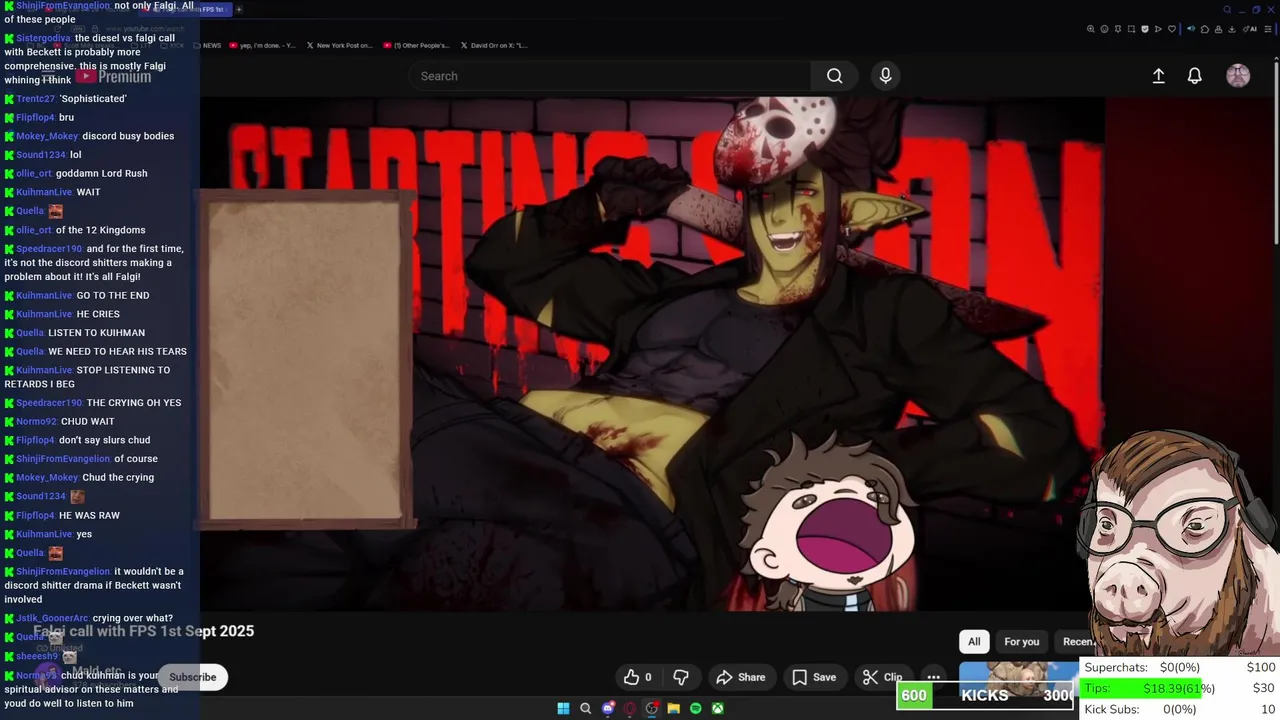Open the browser AI assistant button

[x=1250, y=29]
